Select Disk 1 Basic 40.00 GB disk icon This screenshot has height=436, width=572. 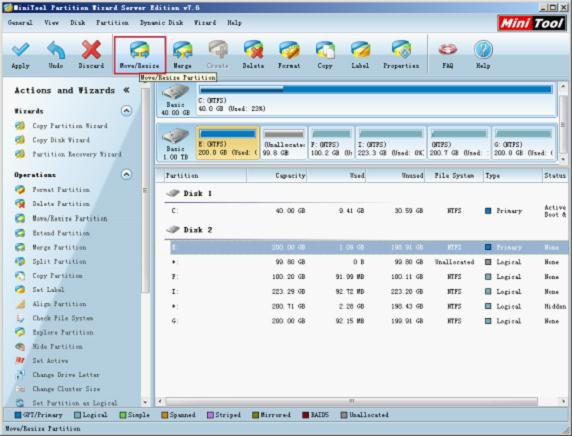[175, 99]
